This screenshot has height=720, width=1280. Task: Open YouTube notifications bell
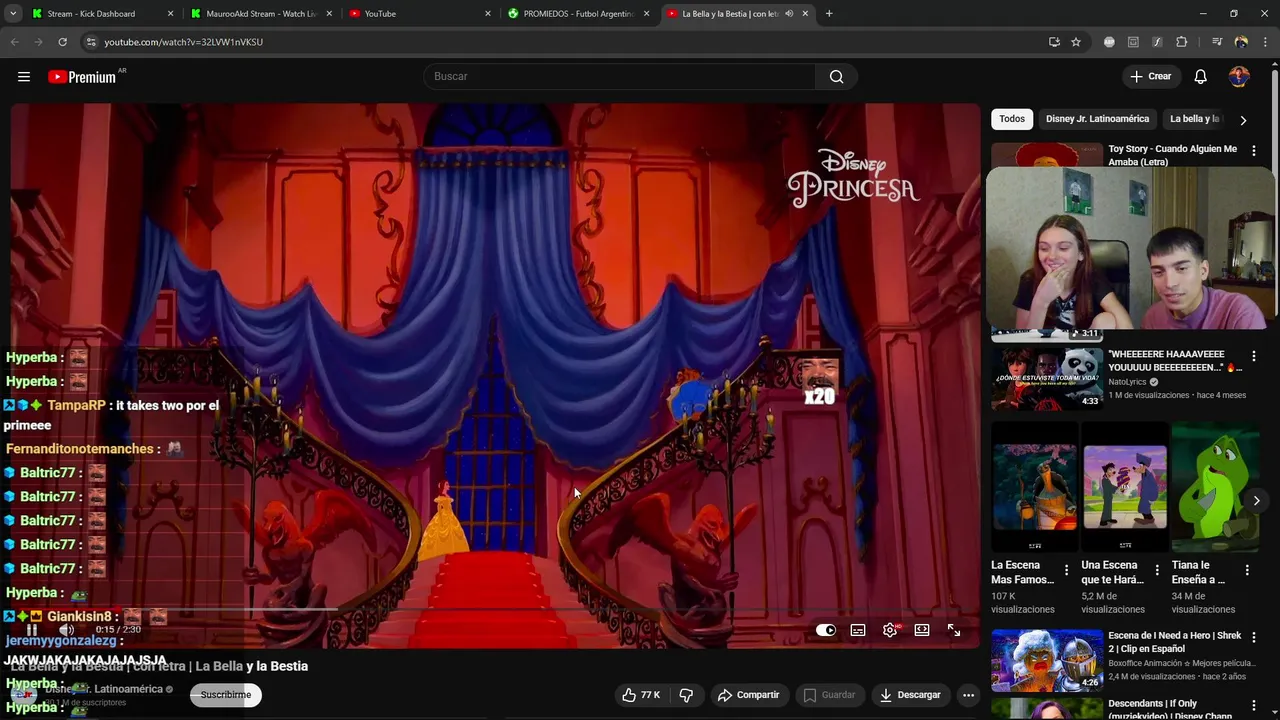pyautogui.click(x=1200, y=77)
